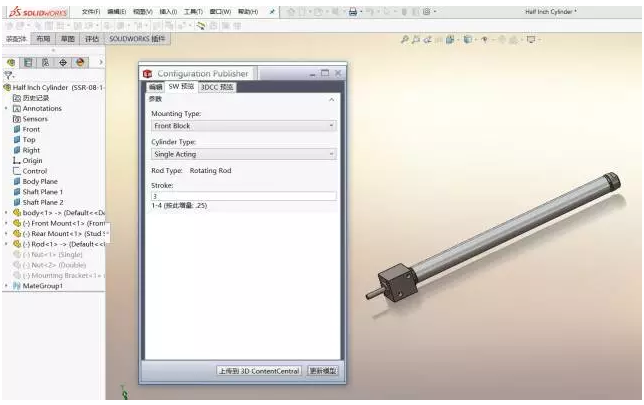644x405 pixels.
Task: Click the Hide/Show Items icon
Action: [485, 39]
